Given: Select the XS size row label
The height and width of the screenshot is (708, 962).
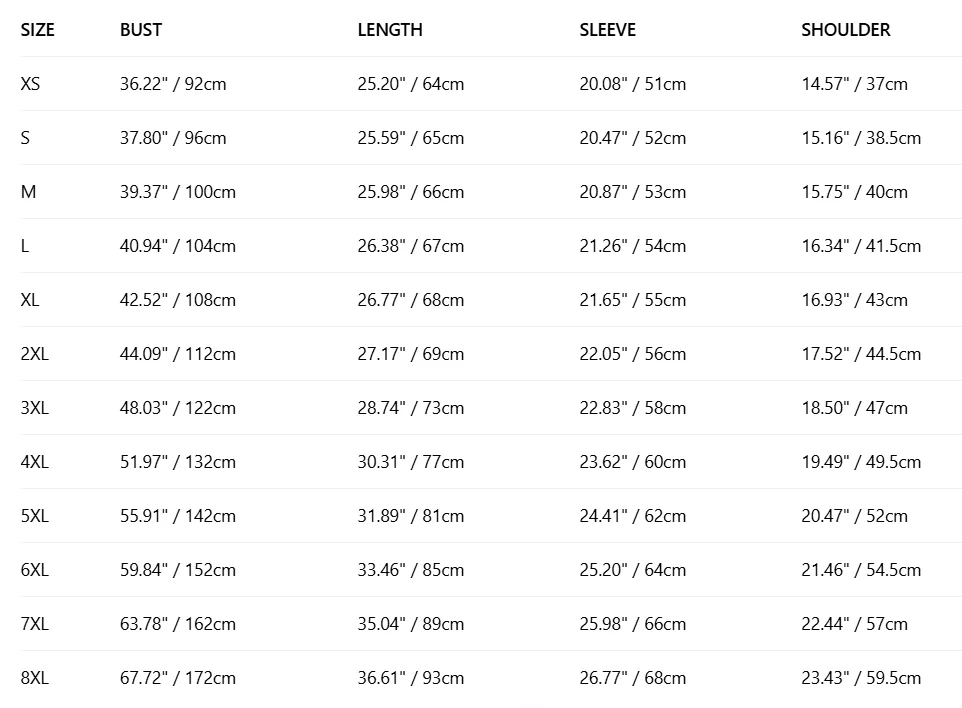Looking at the screenshot, I should (x=30, y=83).
